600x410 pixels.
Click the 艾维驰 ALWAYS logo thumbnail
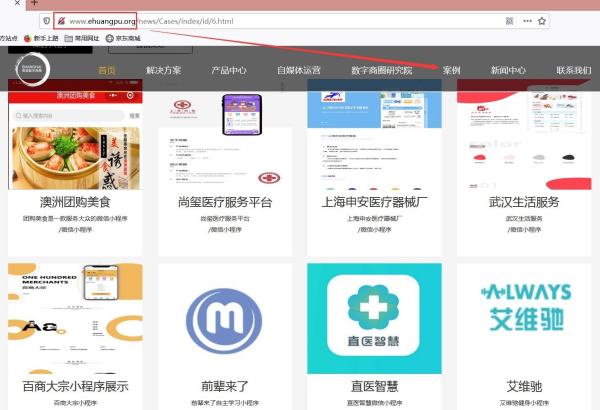(524, 308)
